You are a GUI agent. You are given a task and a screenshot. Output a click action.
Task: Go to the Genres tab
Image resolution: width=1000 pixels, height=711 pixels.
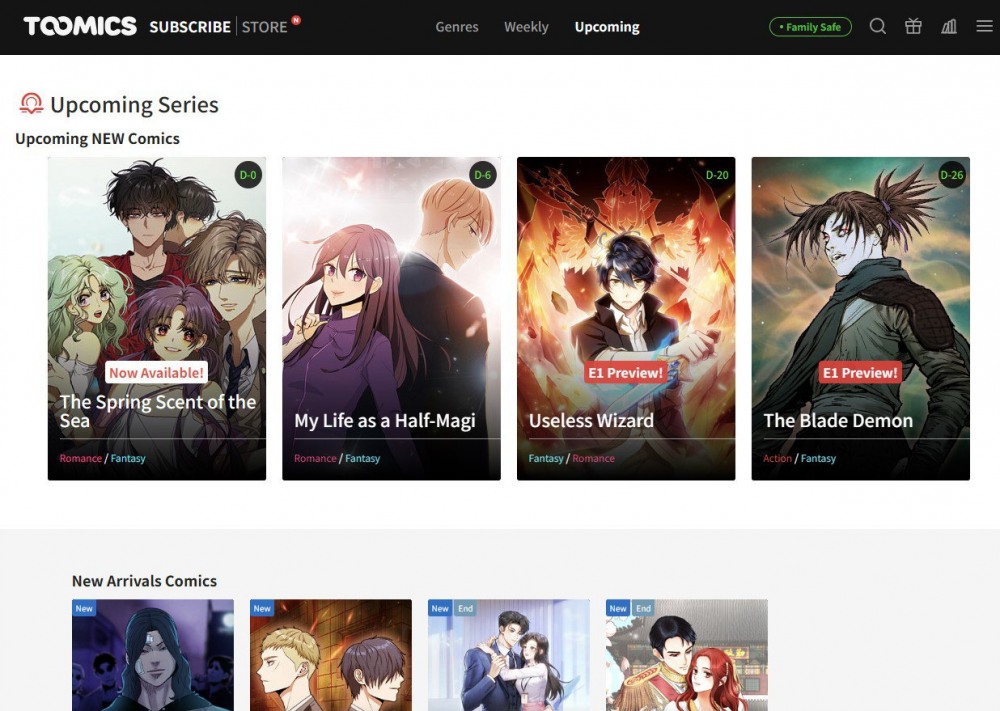click(x=457, y=27)
